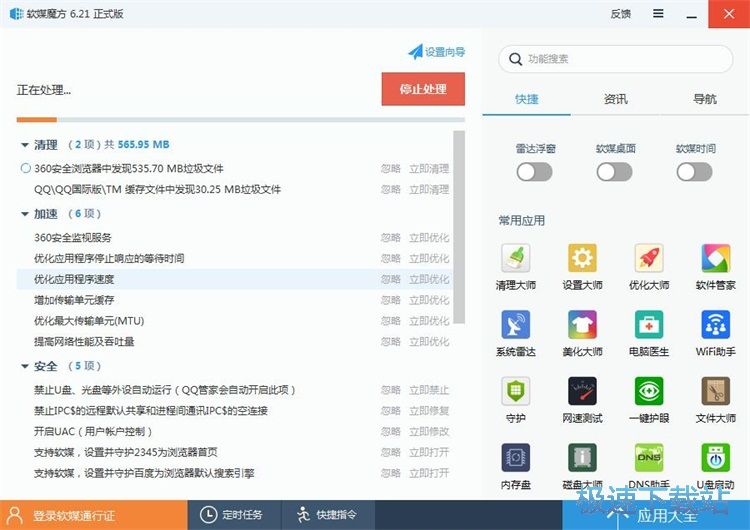Open 软件管家 app icon
Image resolution: width=750 pixels, height=530 pixels.
pyautogui.click(x=716, y=258)
